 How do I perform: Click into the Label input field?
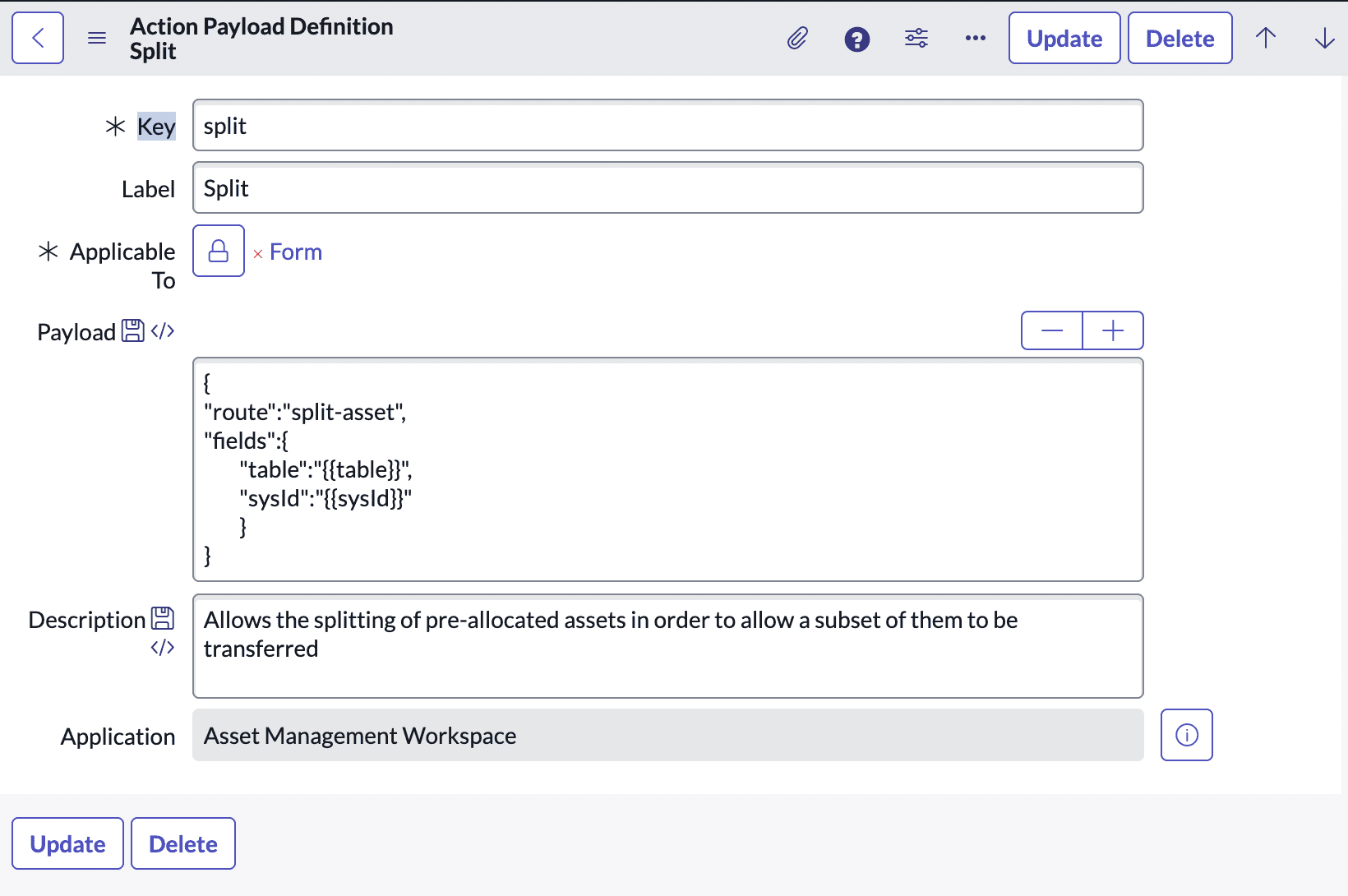[x=667, y=187]
